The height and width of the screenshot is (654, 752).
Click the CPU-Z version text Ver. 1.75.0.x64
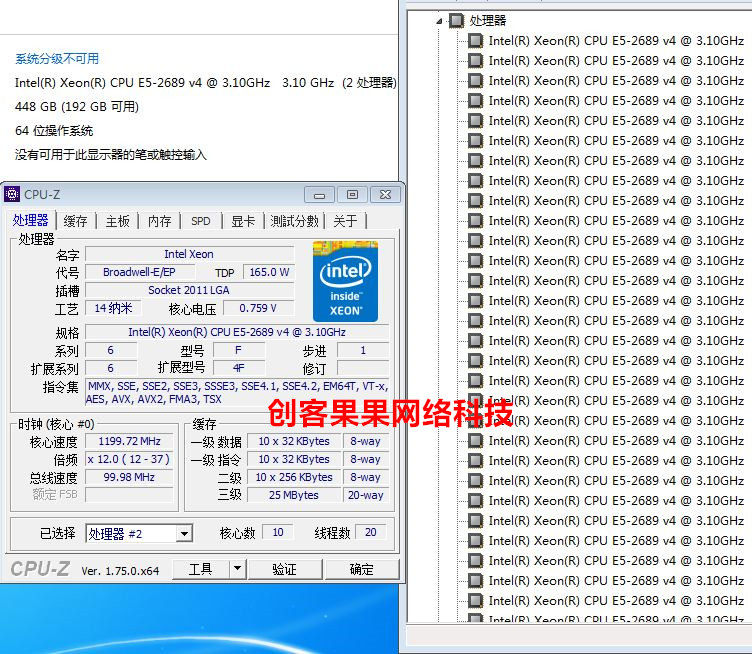tap(120, 571)
